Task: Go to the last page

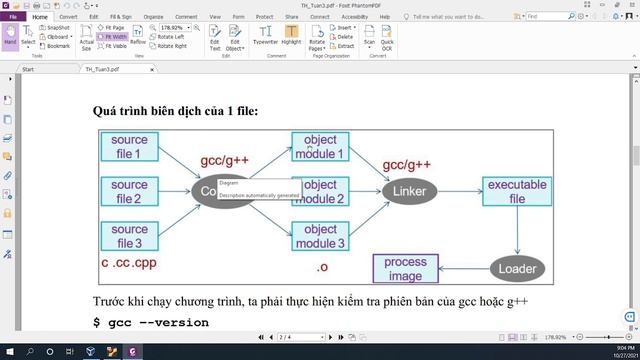Action: pyautogui.click(x=341, y=337)
